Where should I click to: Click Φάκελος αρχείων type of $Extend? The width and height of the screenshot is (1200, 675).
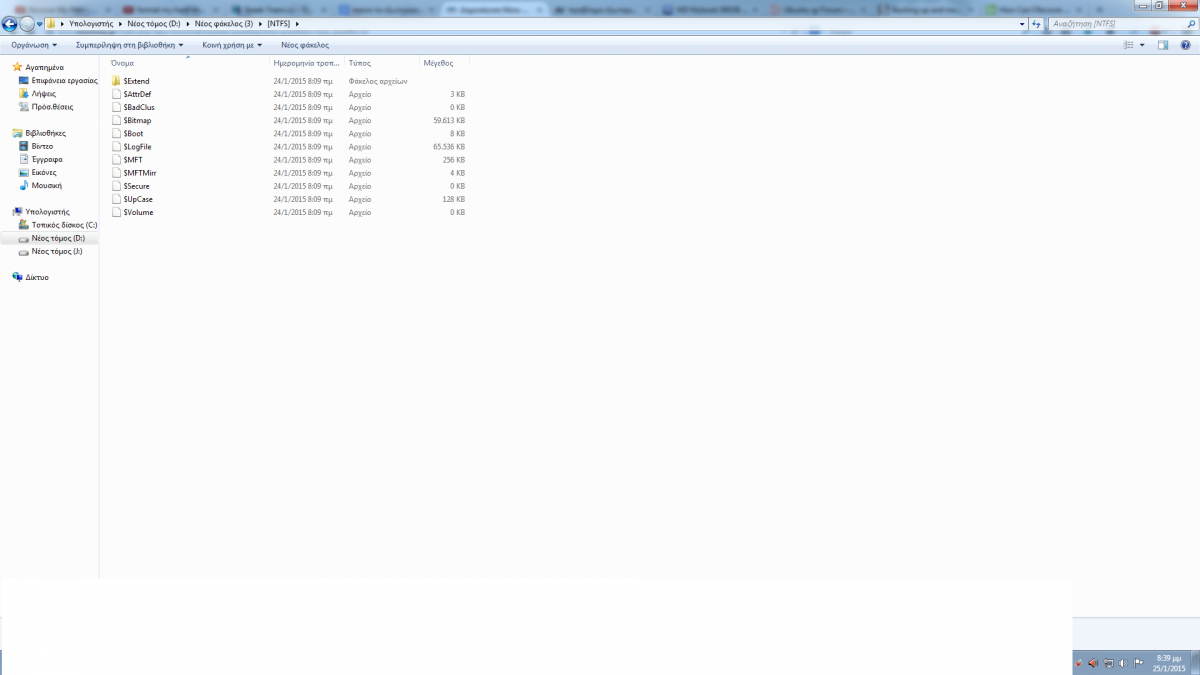(378, 81)
